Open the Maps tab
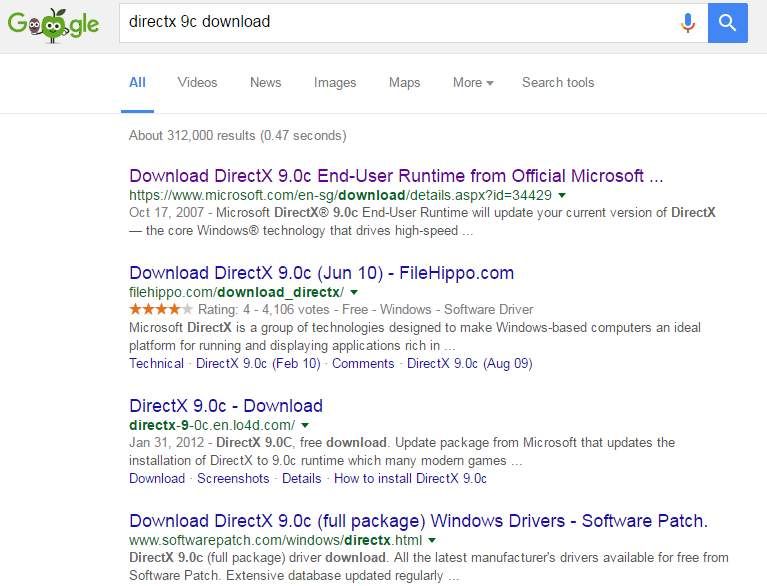This screenshot has height=586, width=767. coord(404,82)
